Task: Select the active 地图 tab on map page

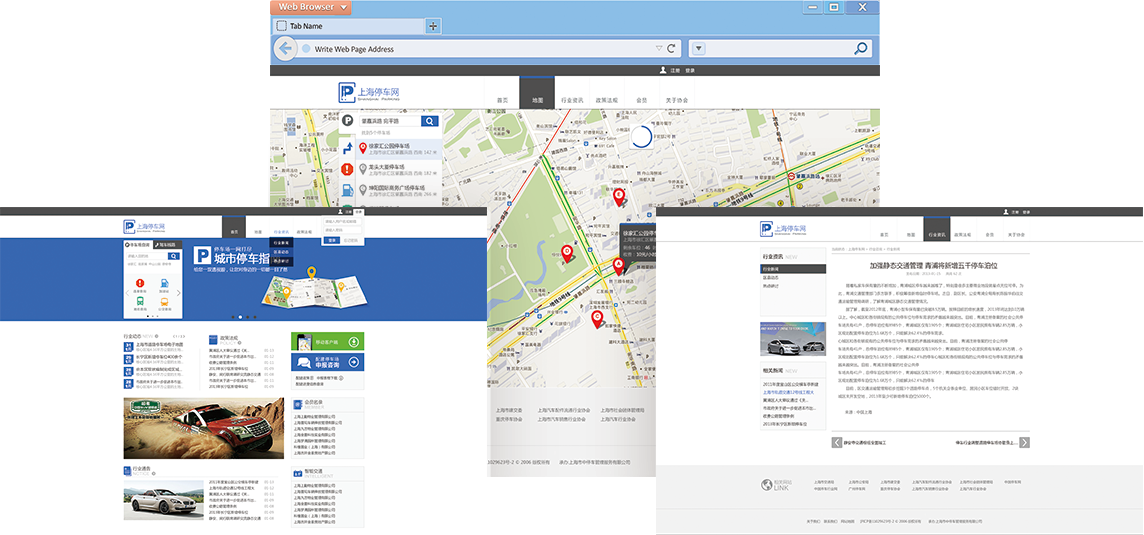Action: [537, 93]
